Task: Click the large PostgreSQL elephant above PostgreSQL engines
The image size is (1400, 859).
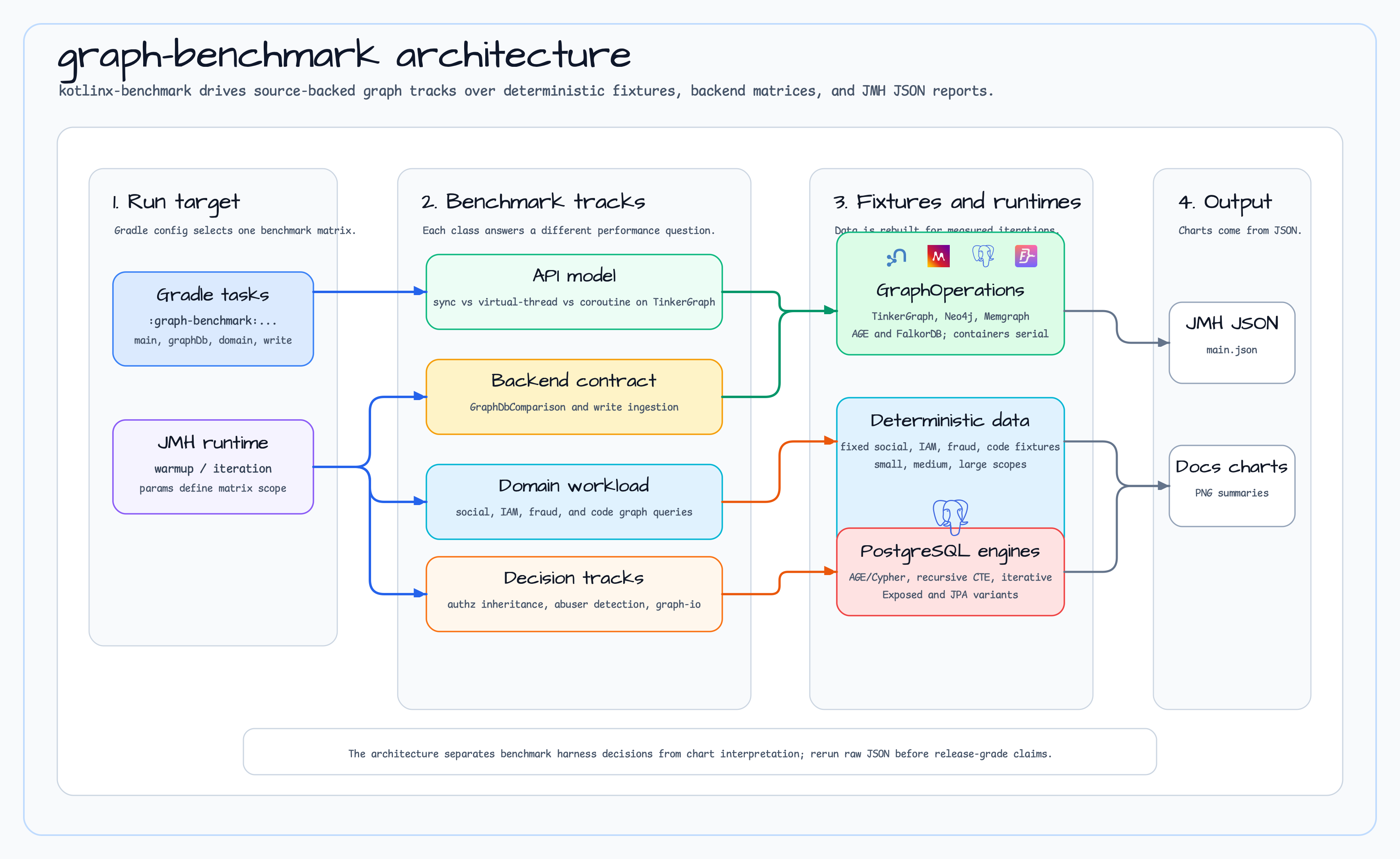Action: [951, 517]
